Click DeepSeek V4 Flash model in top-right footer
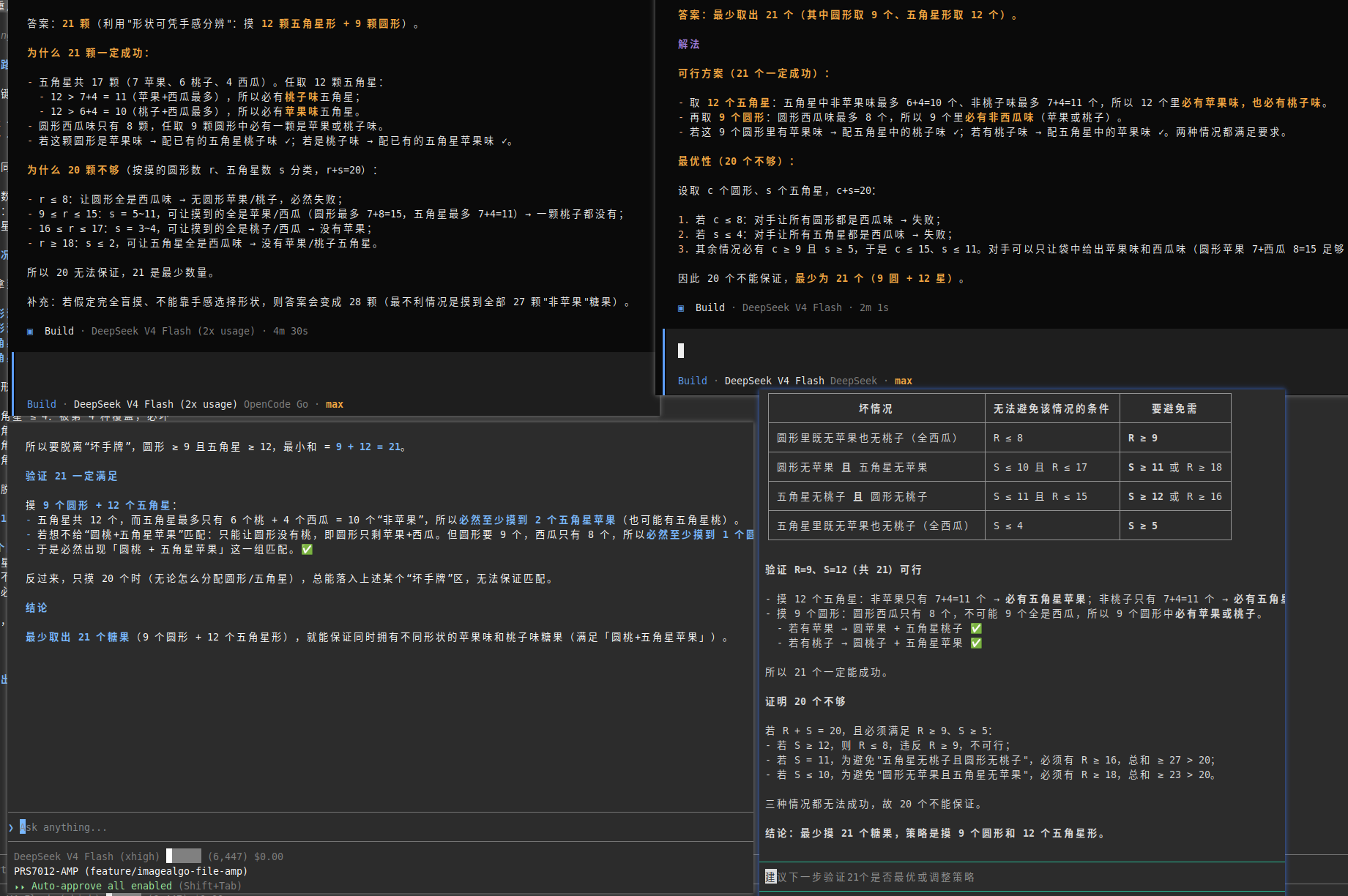Viewport: 1348px width, 896px height. pos(775,381)
